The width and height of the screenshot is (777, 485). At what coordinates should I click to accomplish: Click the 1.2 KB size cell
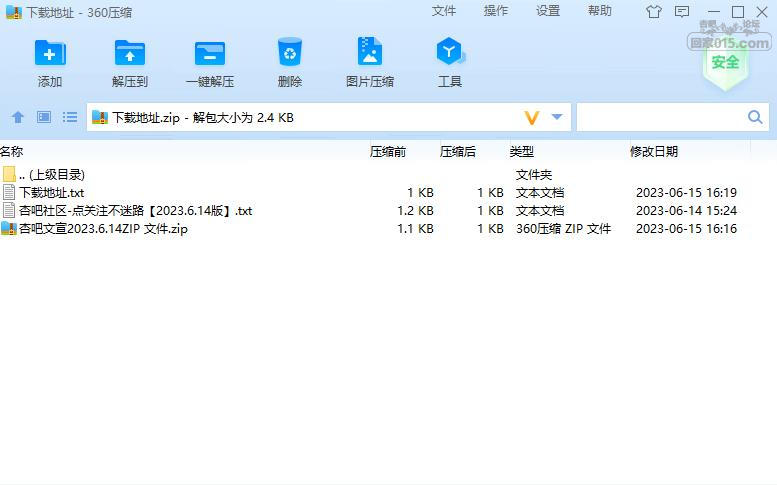[415, 211]
